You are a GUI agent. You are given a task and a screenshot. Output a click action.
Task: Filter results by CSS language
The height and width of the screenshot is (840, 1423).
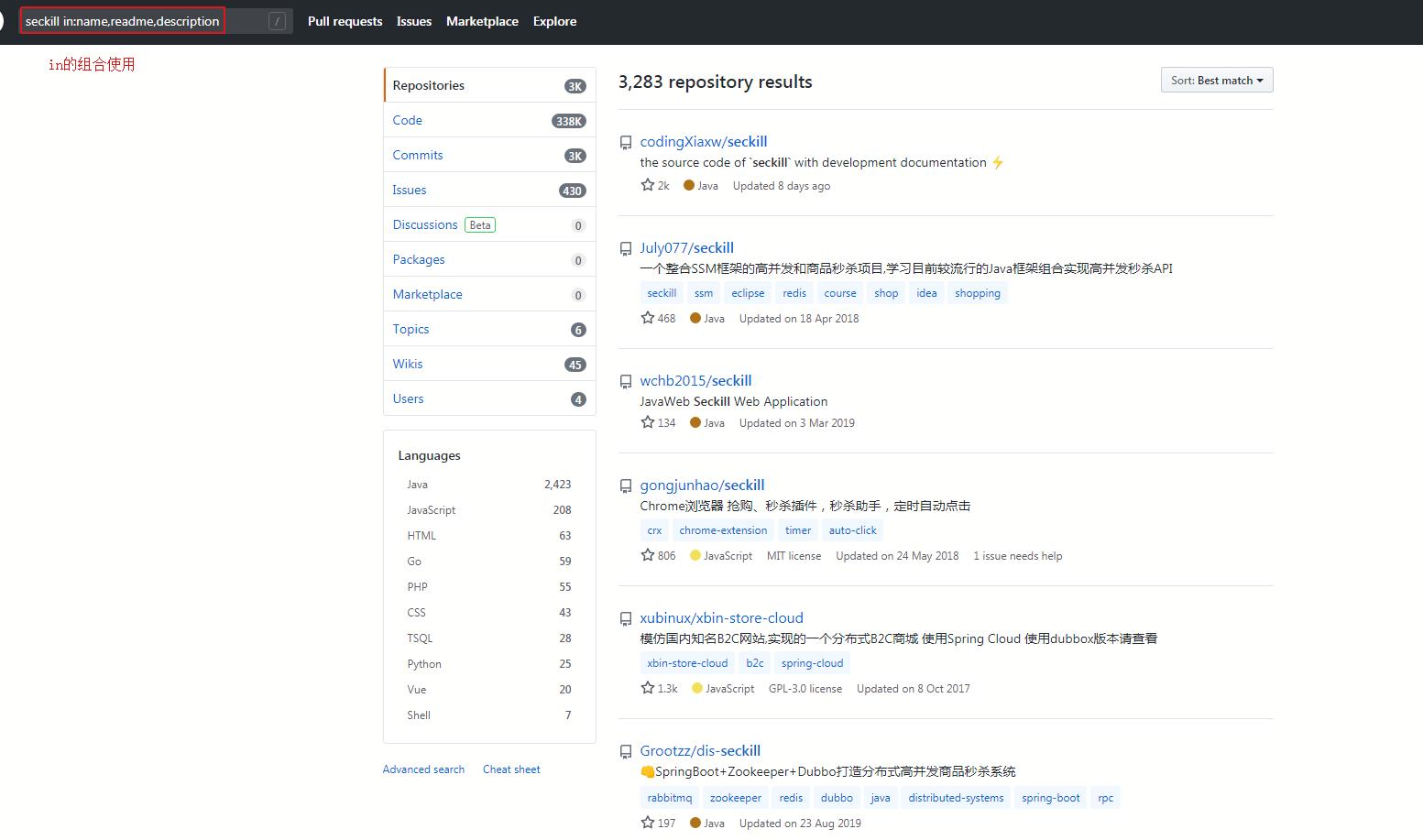tap(489, 612)
